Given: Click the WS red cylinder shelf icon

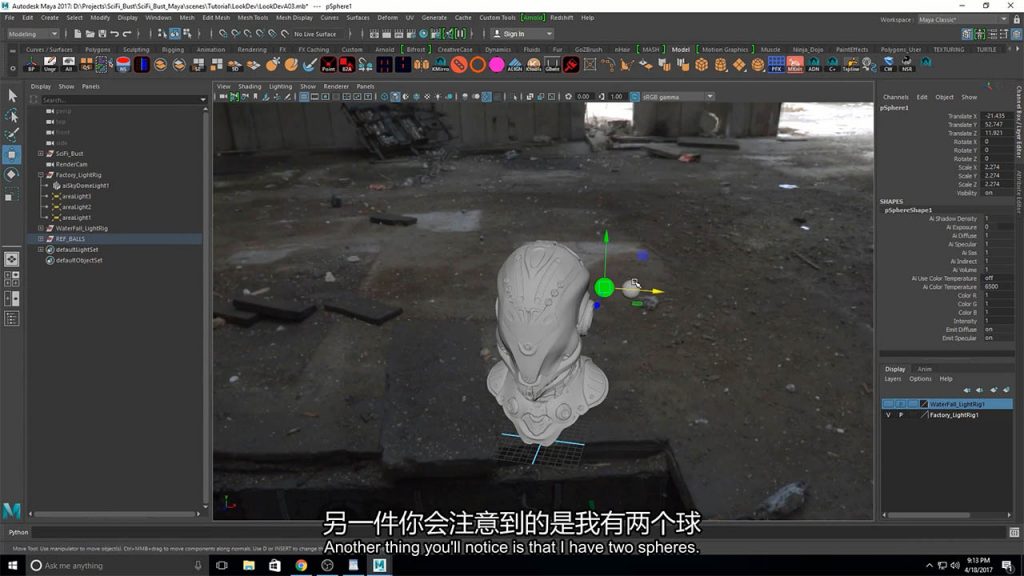Looking at the screenshot, I should [123, 65].
